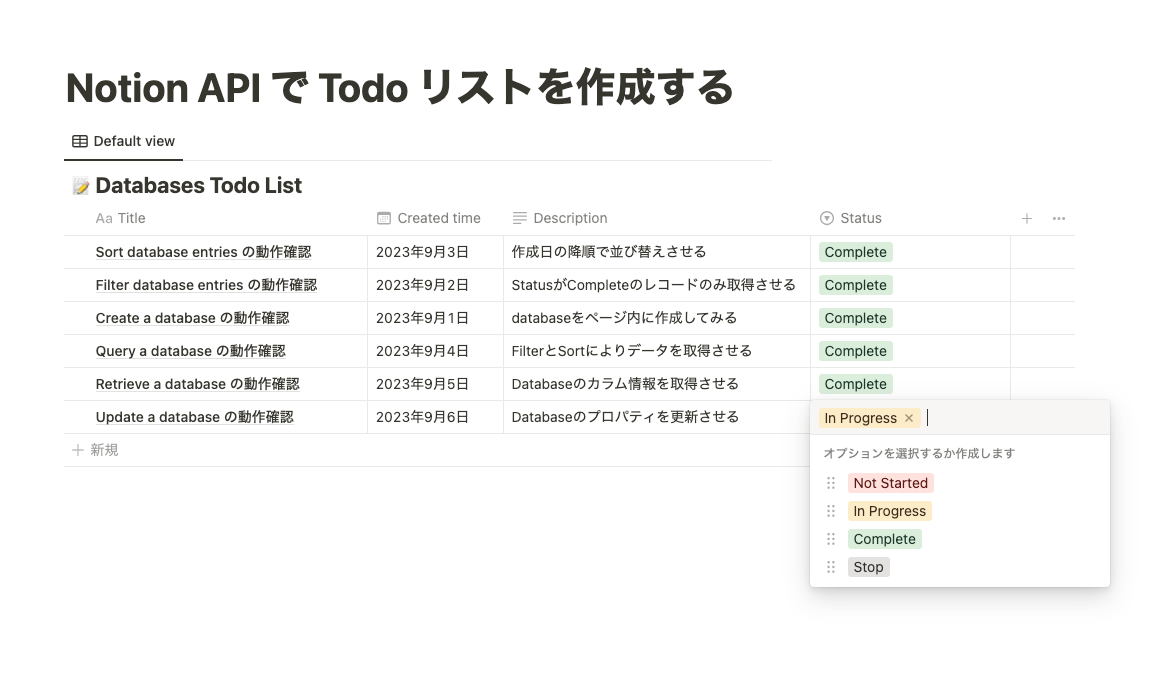Remove the In Progress tag with its x
The height and width of the screenshot is (683, 1171).
tap(909, 418)
